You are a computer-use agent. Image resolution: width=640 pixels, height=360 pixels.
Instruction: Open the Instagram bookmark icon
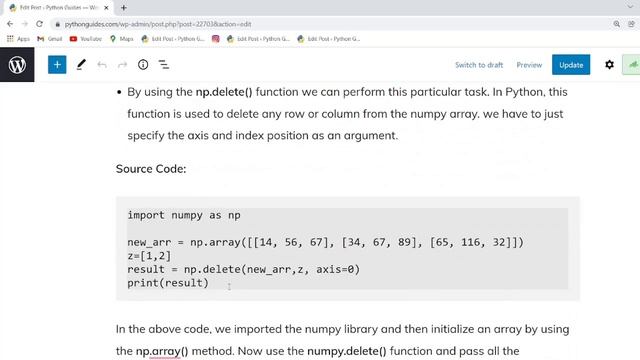pyautogui.click(x=216, y=39)
